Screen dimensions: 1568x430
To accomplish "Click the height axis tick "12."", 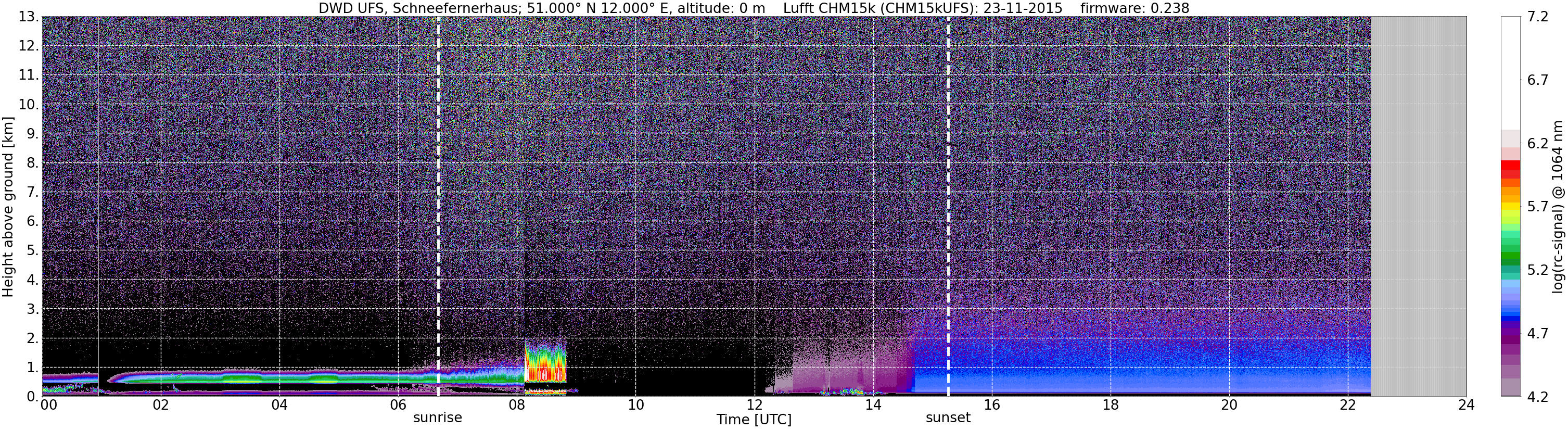I will [29, 46].
